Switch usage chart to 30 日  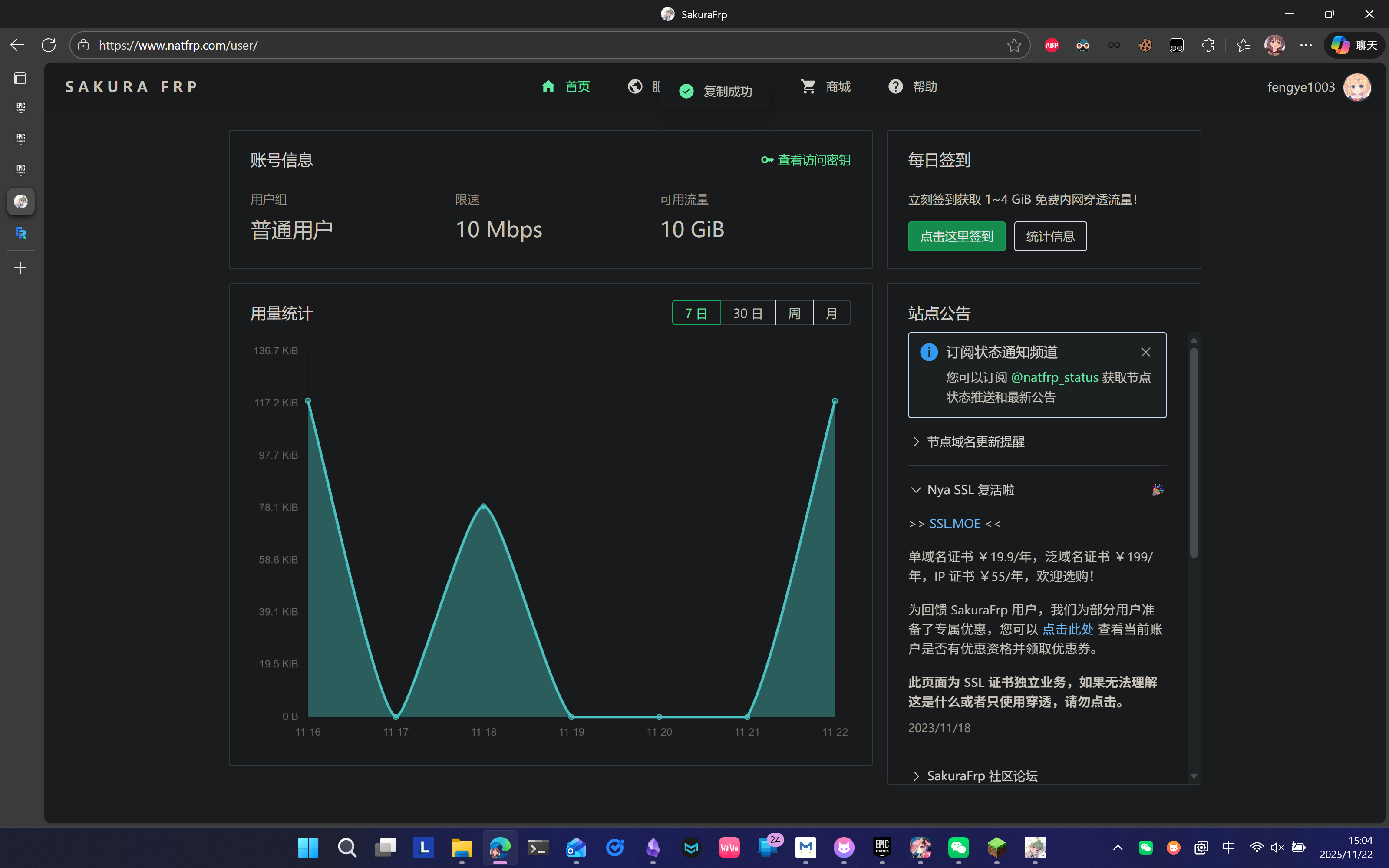[x=748, y=314]
